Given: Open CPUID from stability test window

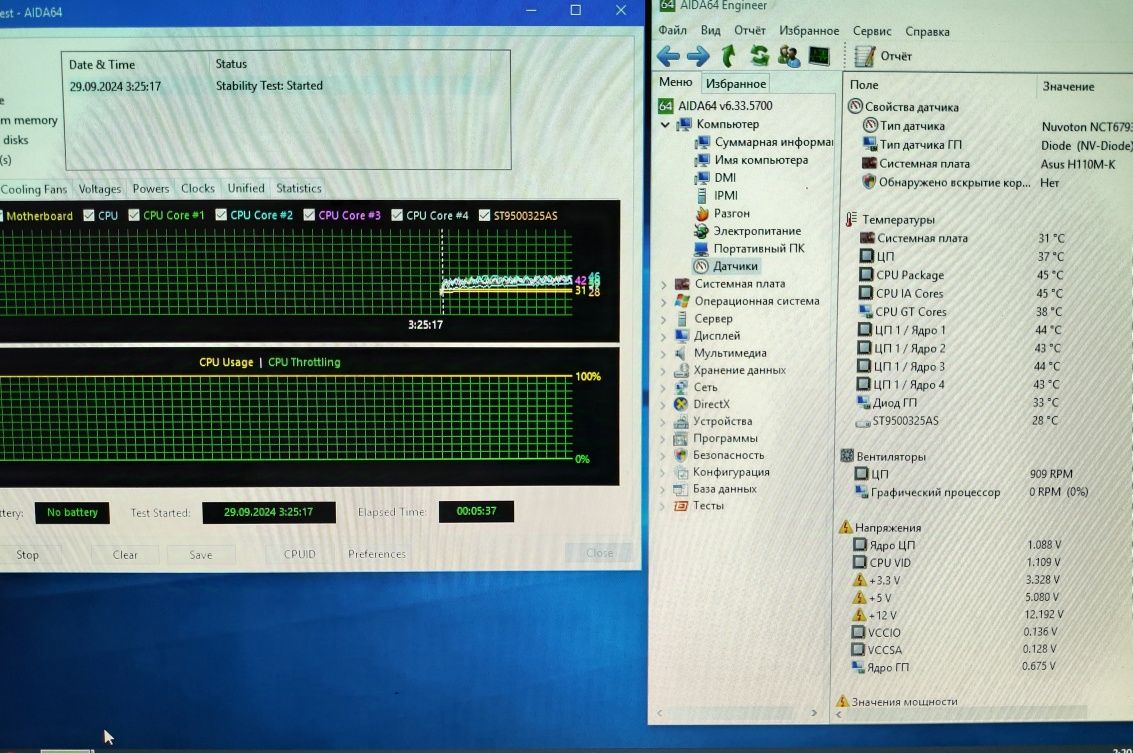Looking at the screenshot, I should (x=299, y=554).
